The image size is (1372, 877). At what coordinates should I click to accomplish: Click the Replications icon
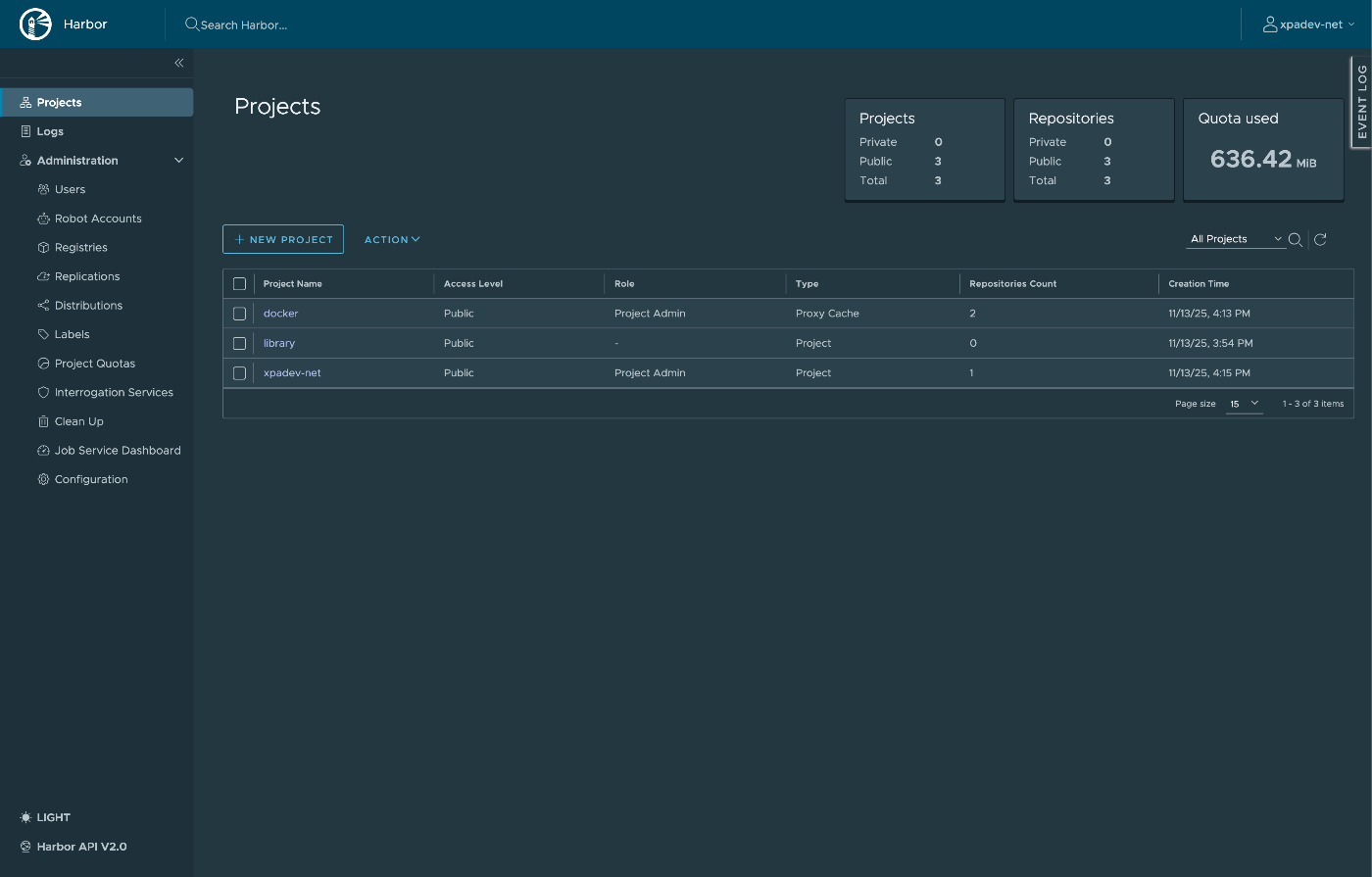(43, 276)
